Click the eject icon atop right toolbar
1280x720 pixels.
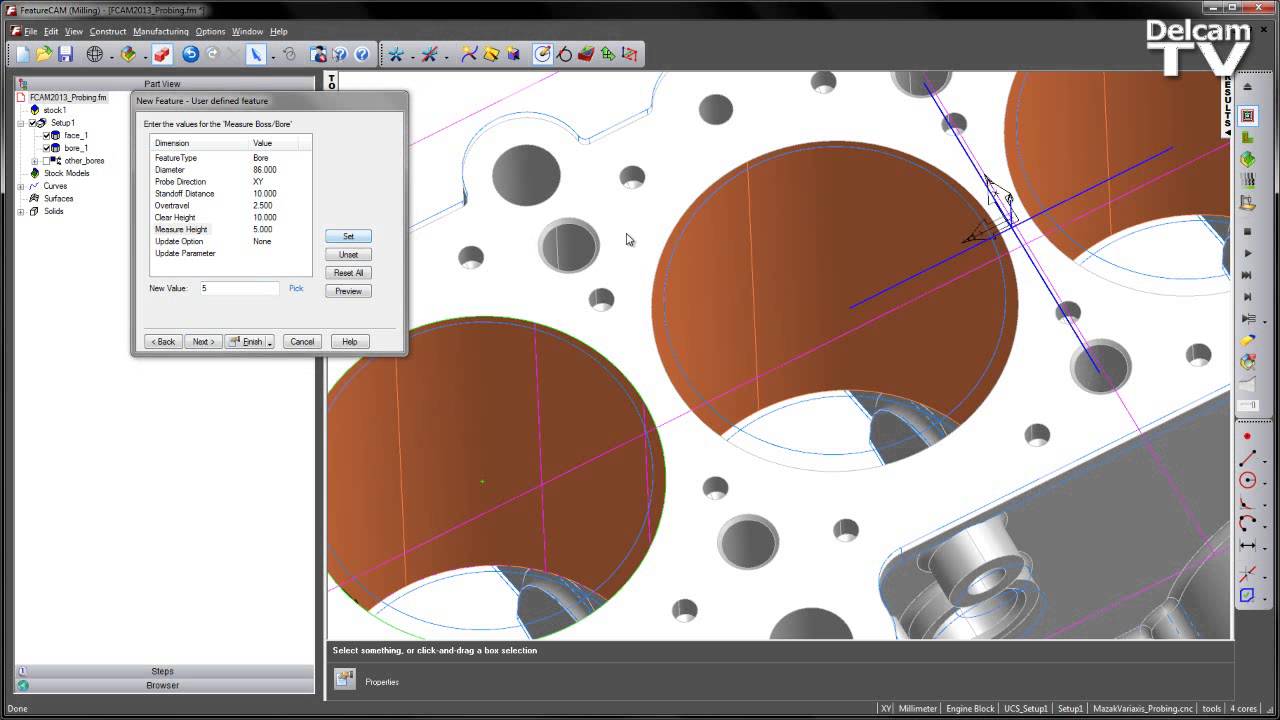(x=1247, y=87)
